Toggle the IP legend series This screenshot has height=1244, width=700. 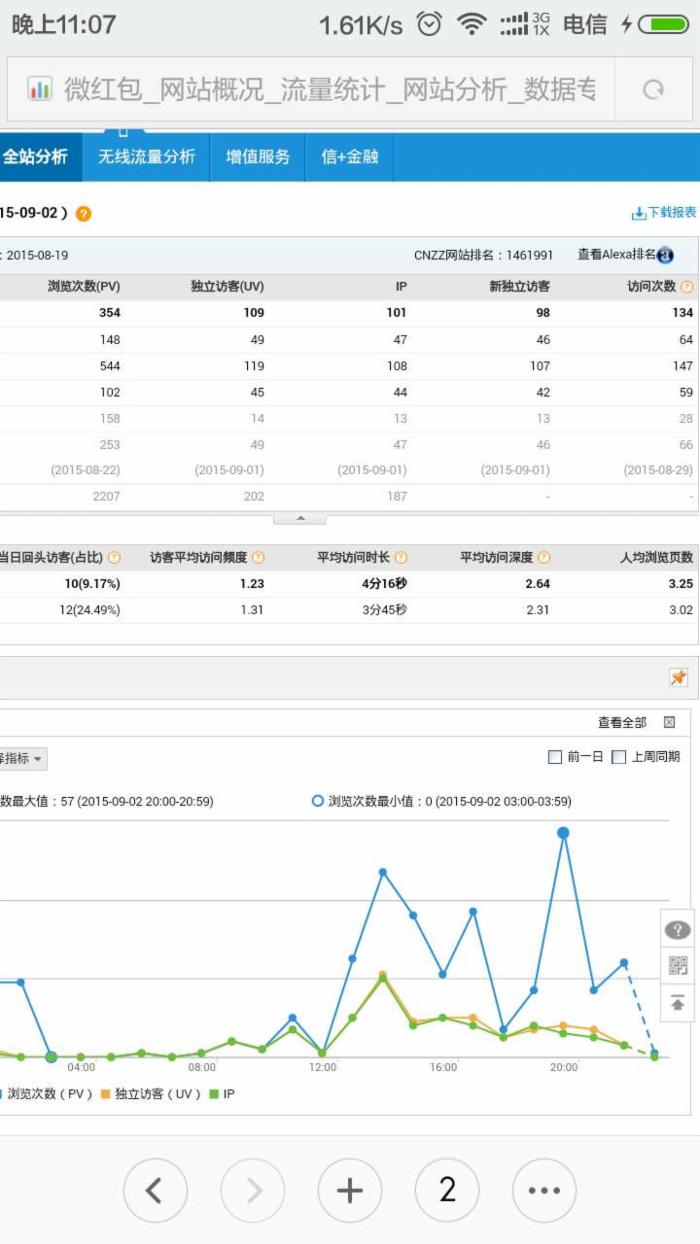[221, 1094]
